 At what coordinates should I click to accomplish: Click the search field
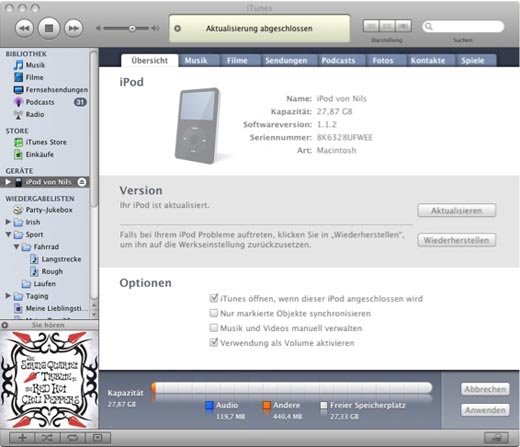(463, 26)
